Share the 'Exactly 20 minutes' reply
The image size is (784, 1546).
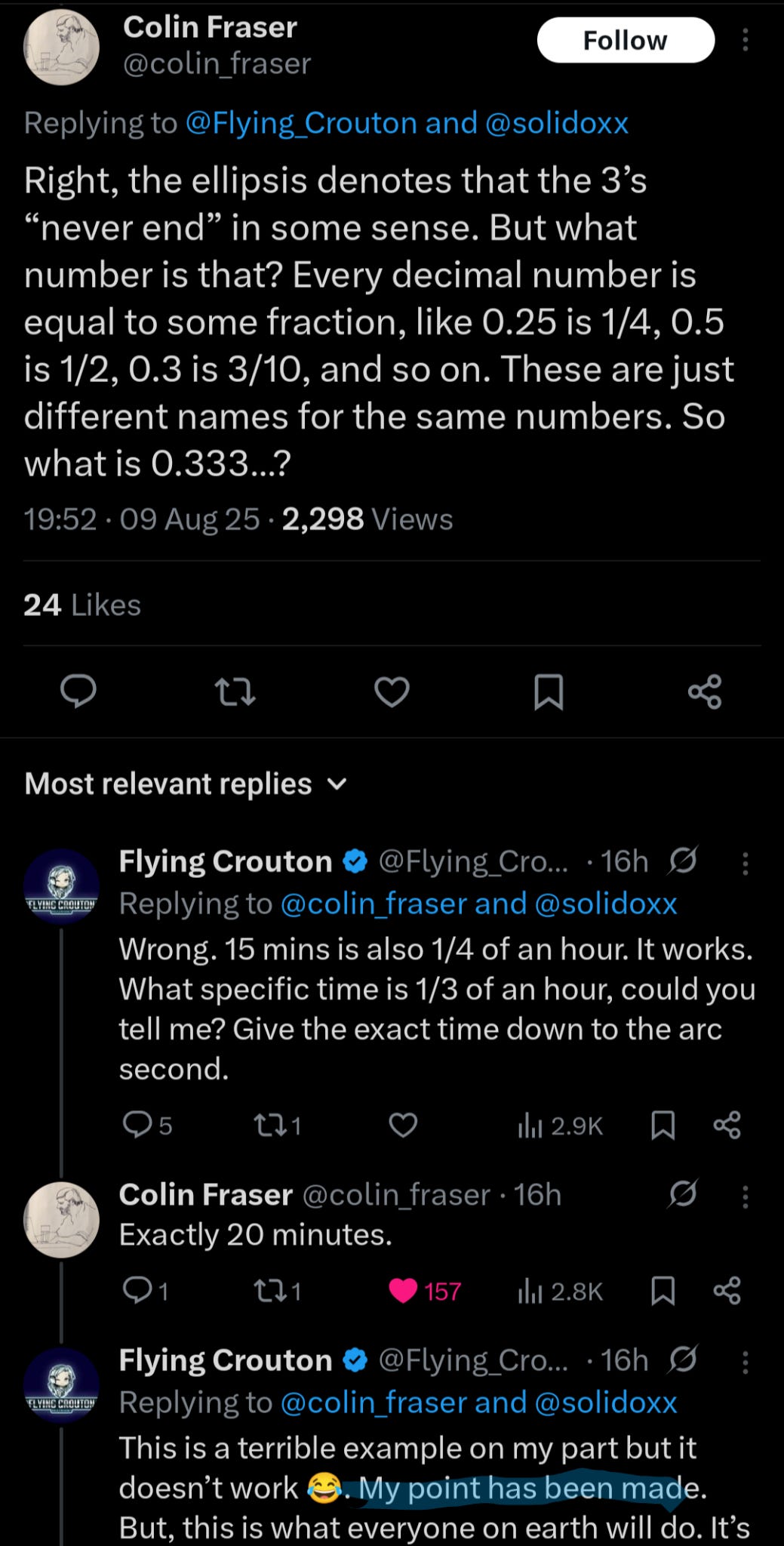point(727,1291)
